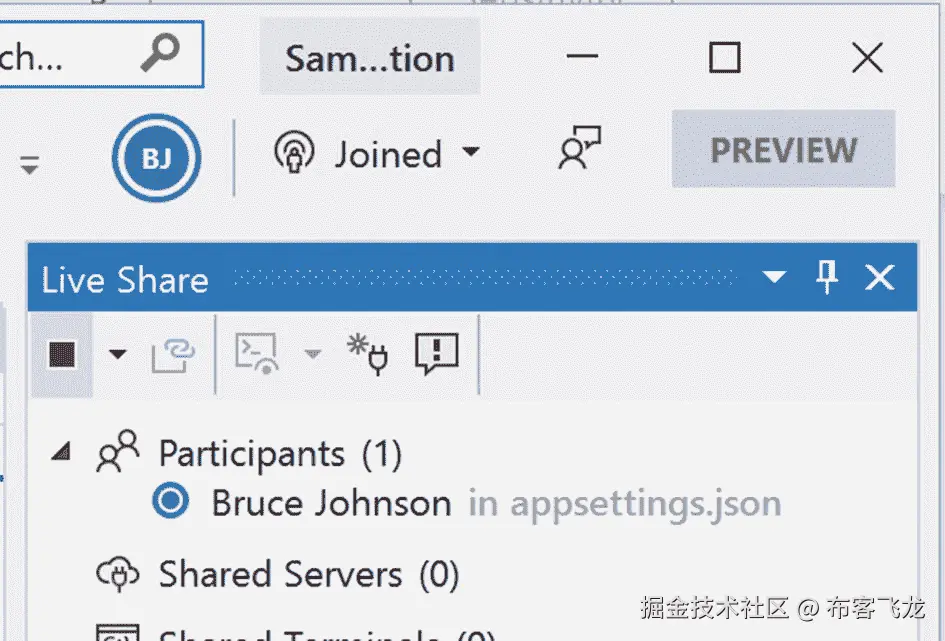Stop the collaboration session square button
Viewport: 945px width, 641px height.
click(62, 354)
